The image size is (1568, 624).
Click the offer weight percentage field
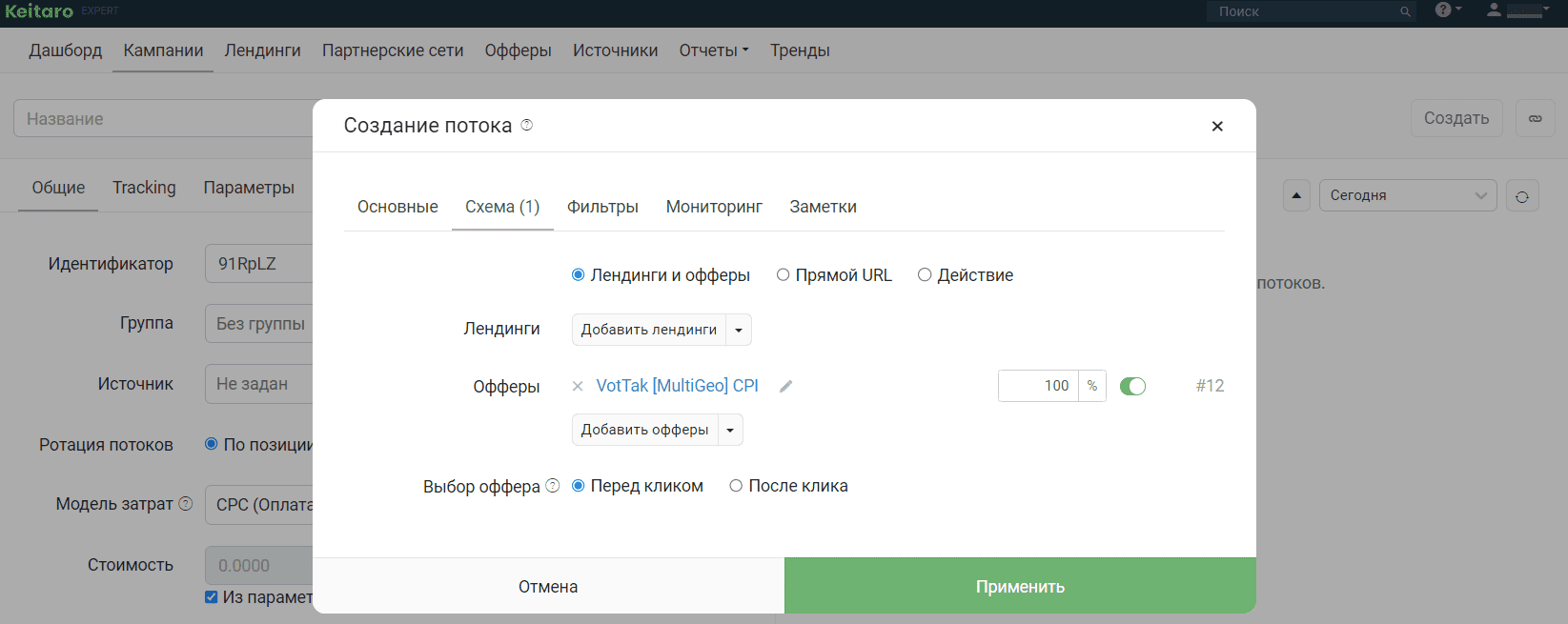pos(1039,386)
